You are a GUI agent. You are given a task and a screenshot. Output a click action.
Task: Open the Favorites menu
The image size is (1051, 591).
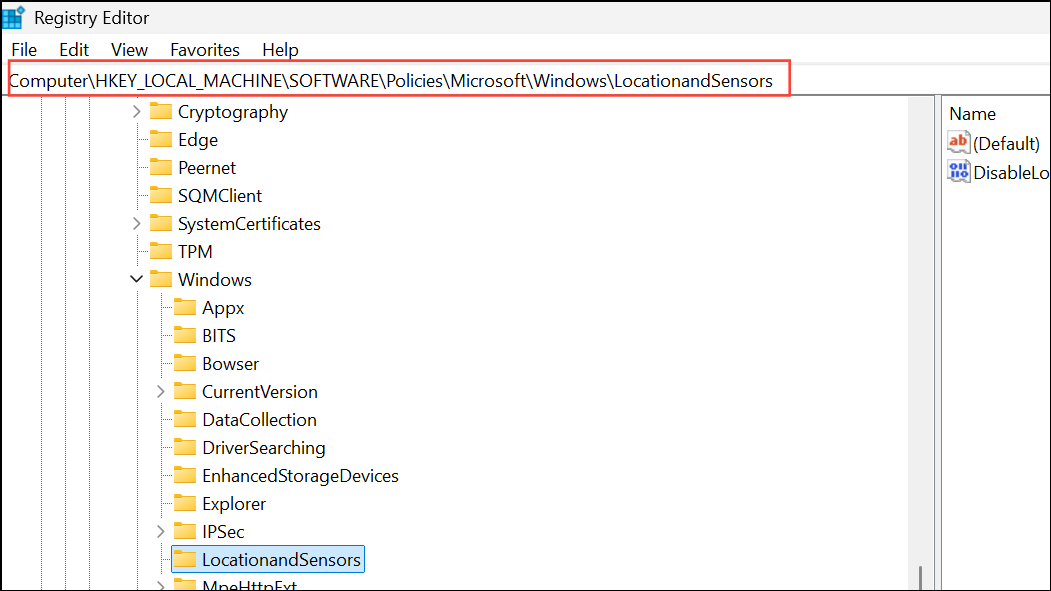click(204, 50)
